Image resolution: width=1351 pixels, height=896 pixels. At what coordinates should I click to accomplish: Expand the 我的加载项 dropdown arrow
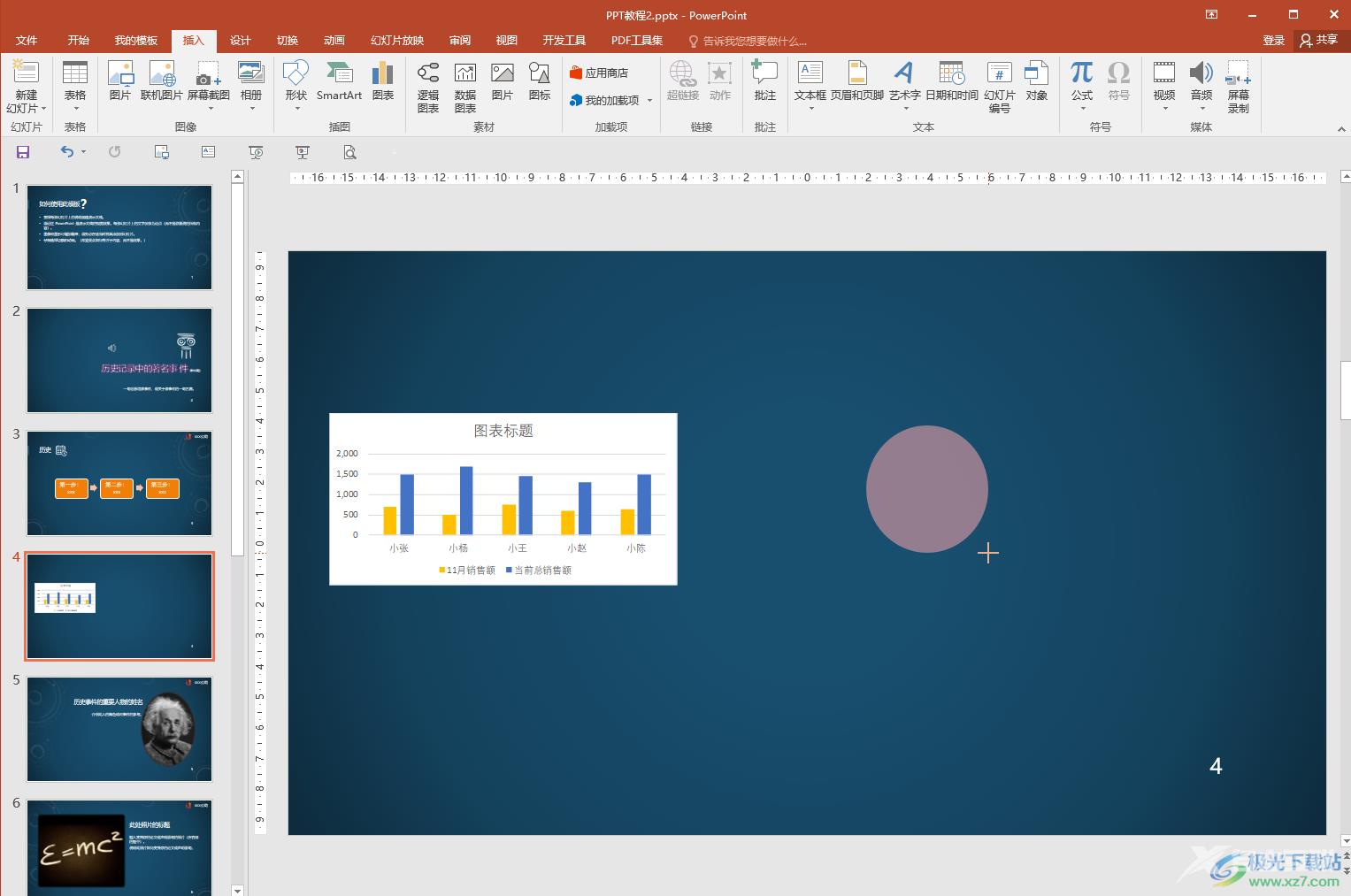650,101
